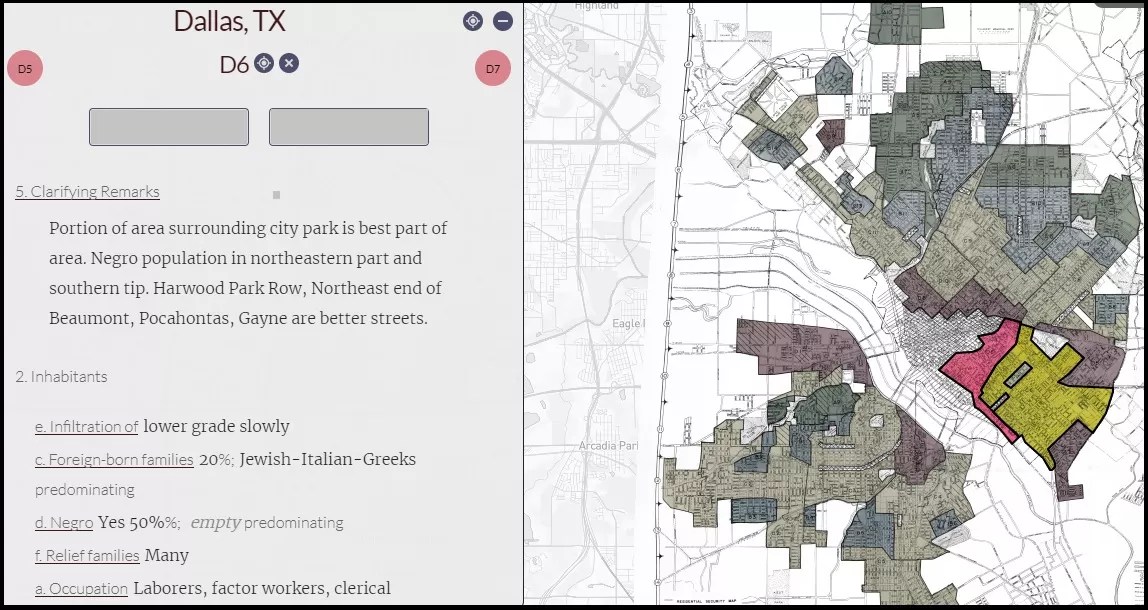Image resolution: width=1148 pixels, height=610 pixels.
Task: Click the 2. Inhabitants section heading
Action: click(64, 377)
